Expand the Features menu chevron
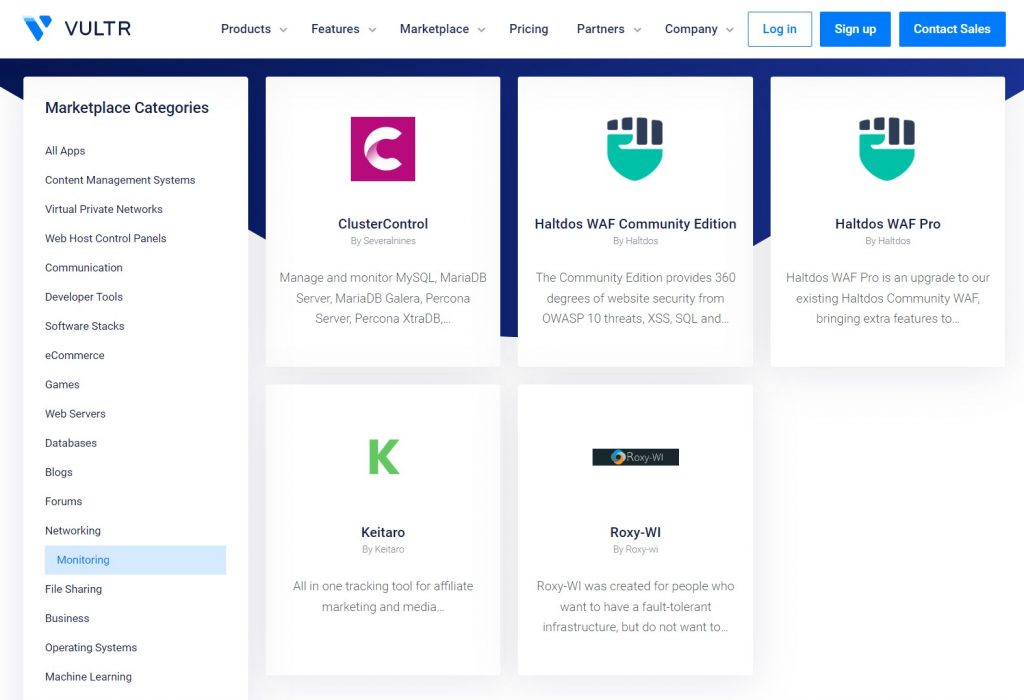 [x=372, y=29]
